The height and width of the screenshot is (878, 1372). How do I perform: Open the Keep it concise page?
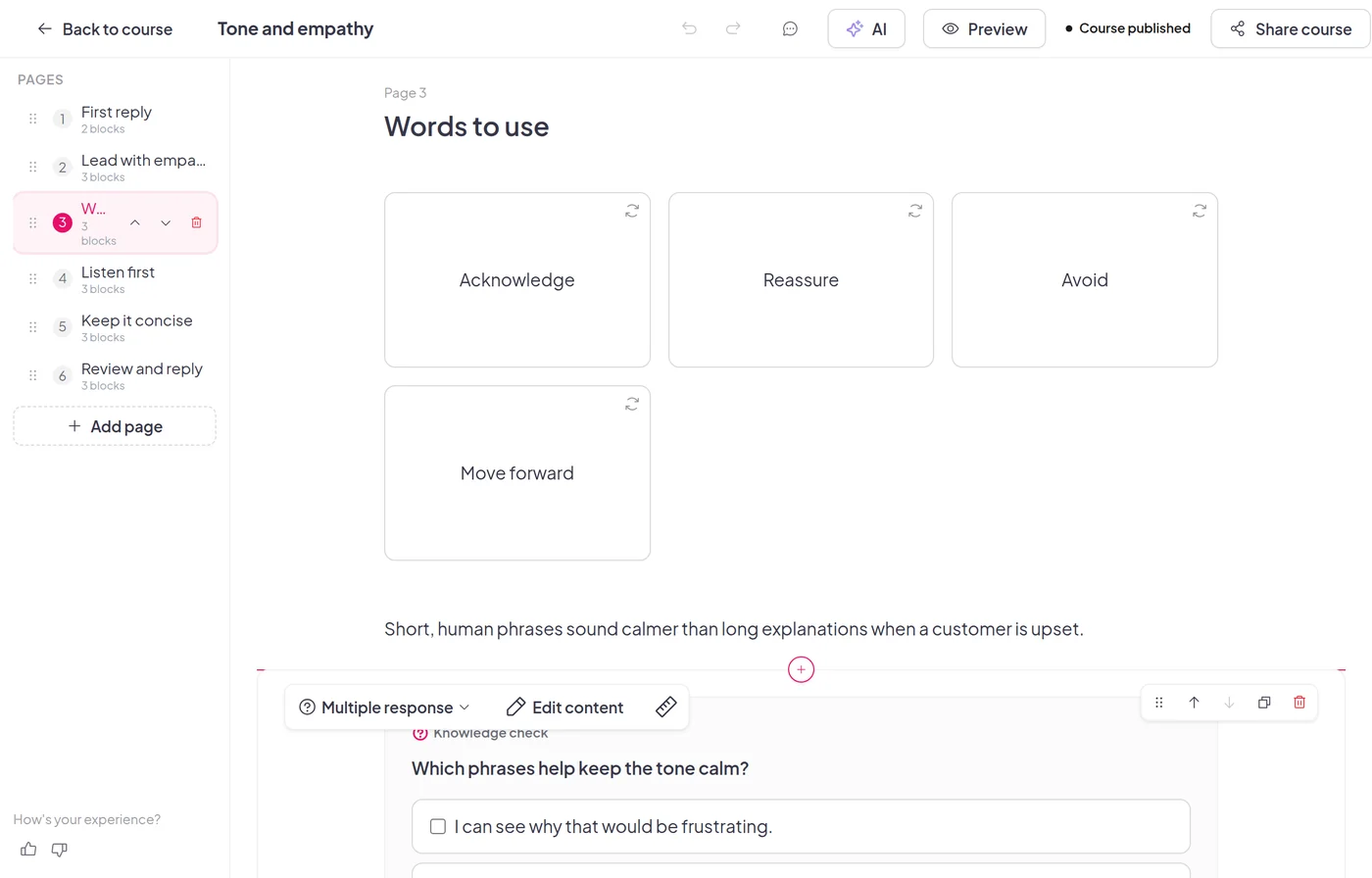pyautogui.click(x=115, y=326)
